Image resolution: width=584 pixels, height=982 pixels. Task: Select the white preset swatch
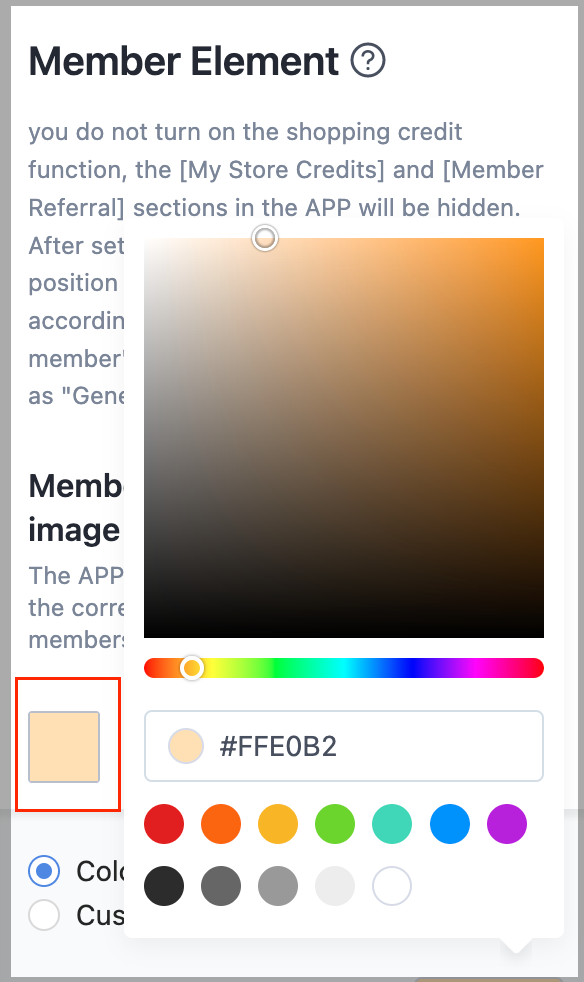tap(392, 886)
